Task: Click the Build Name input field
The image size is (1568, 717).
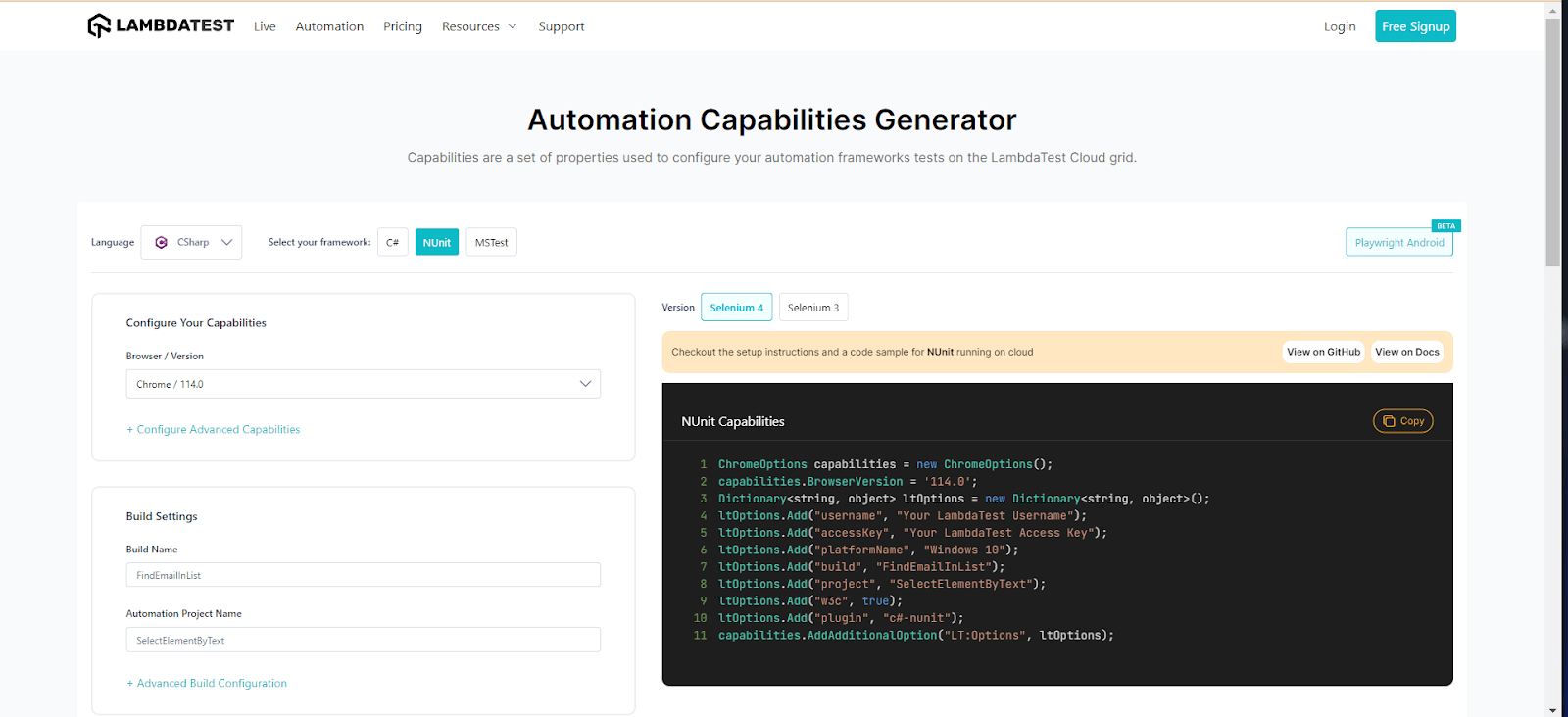Action: (363, 575)
